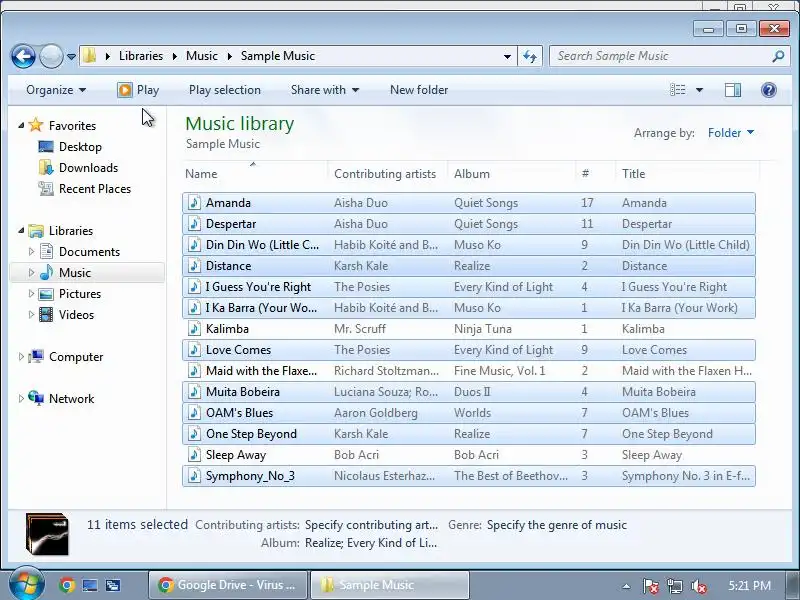Select the Despertar song name
This screenshot has width=800, height=600.
point(231,223)
